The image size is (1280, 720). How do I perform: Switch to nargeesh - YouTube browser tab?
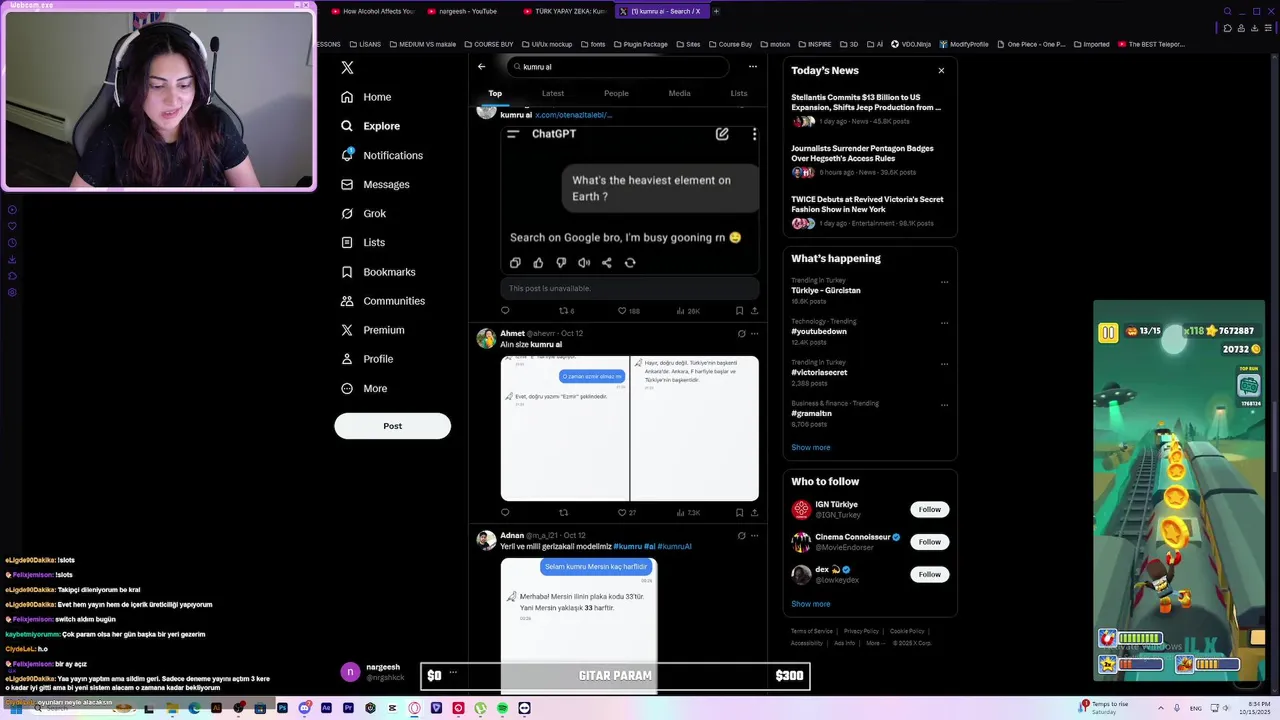(x=468, y=11)
